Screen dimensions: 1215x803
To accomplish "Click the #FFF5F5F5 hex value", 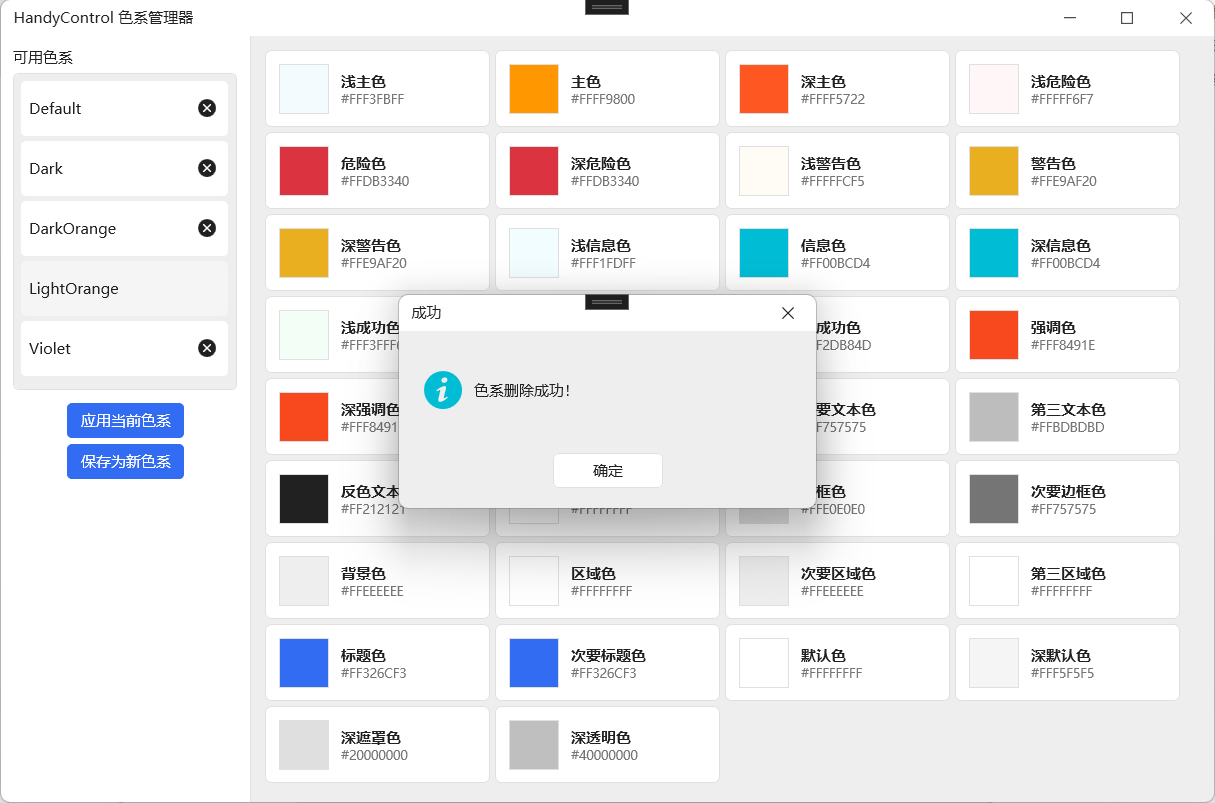I will pyautogui.click(x=1062, y=674).
